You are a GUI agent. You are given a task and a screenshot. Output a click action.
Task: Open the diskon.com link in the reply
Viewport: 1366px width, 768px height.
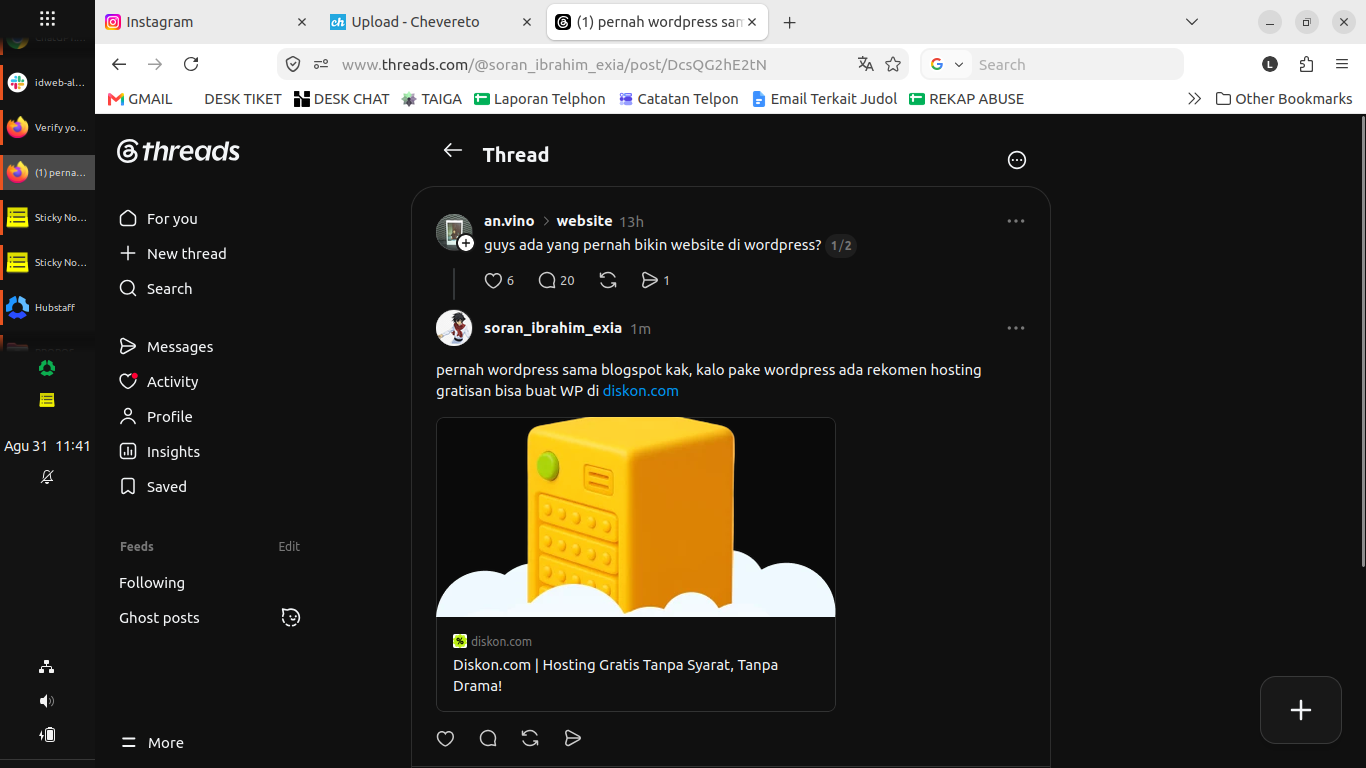pos(641,391)
